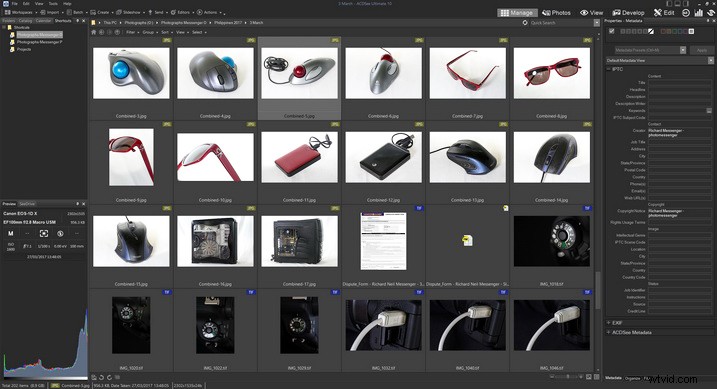Apply the green color label
Image resolution: width=717 pixels, height=389 pixels.
coord(675,32)
